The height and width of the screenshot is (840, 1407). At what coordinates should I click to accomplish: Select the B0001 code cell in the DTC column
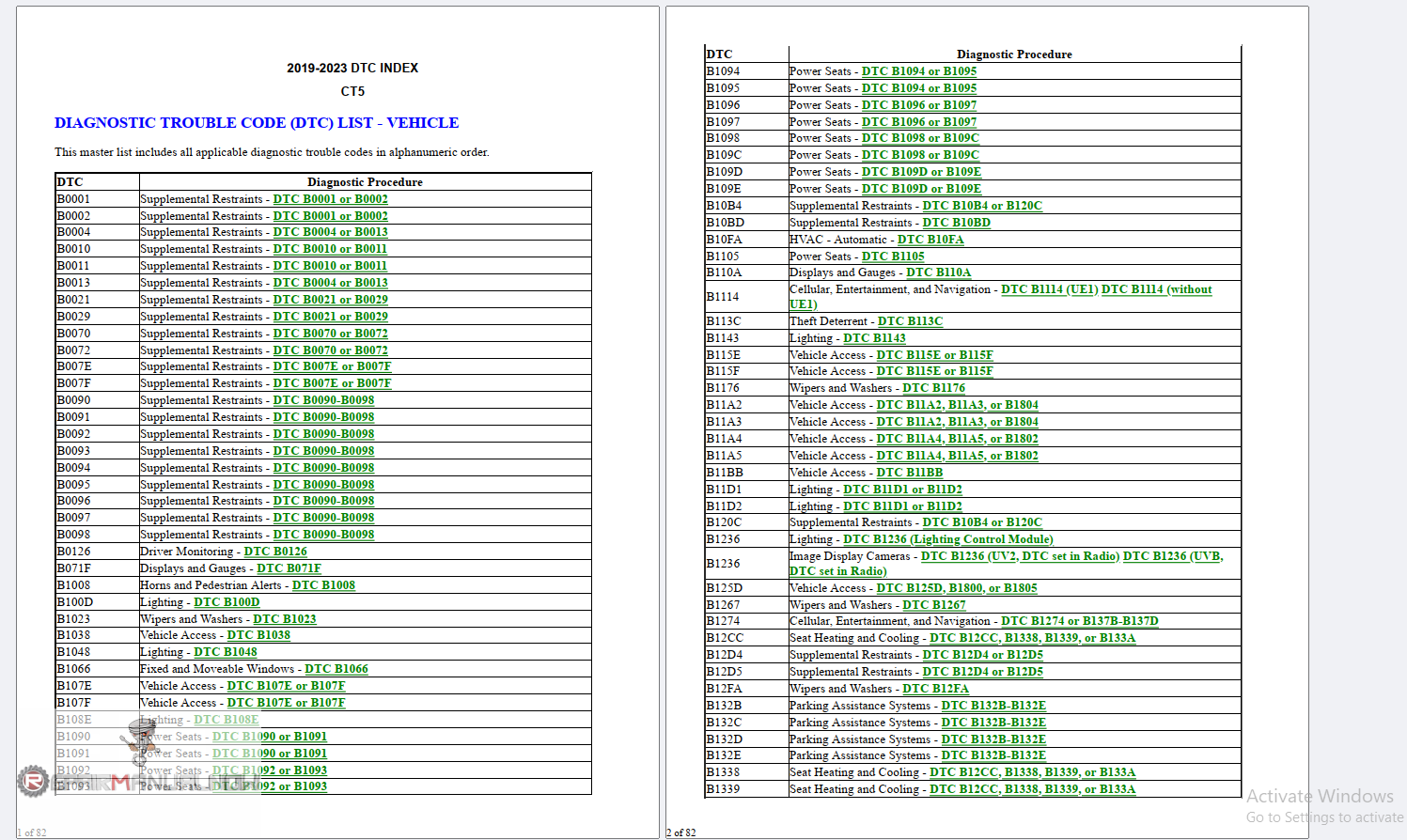coord(98,199)
